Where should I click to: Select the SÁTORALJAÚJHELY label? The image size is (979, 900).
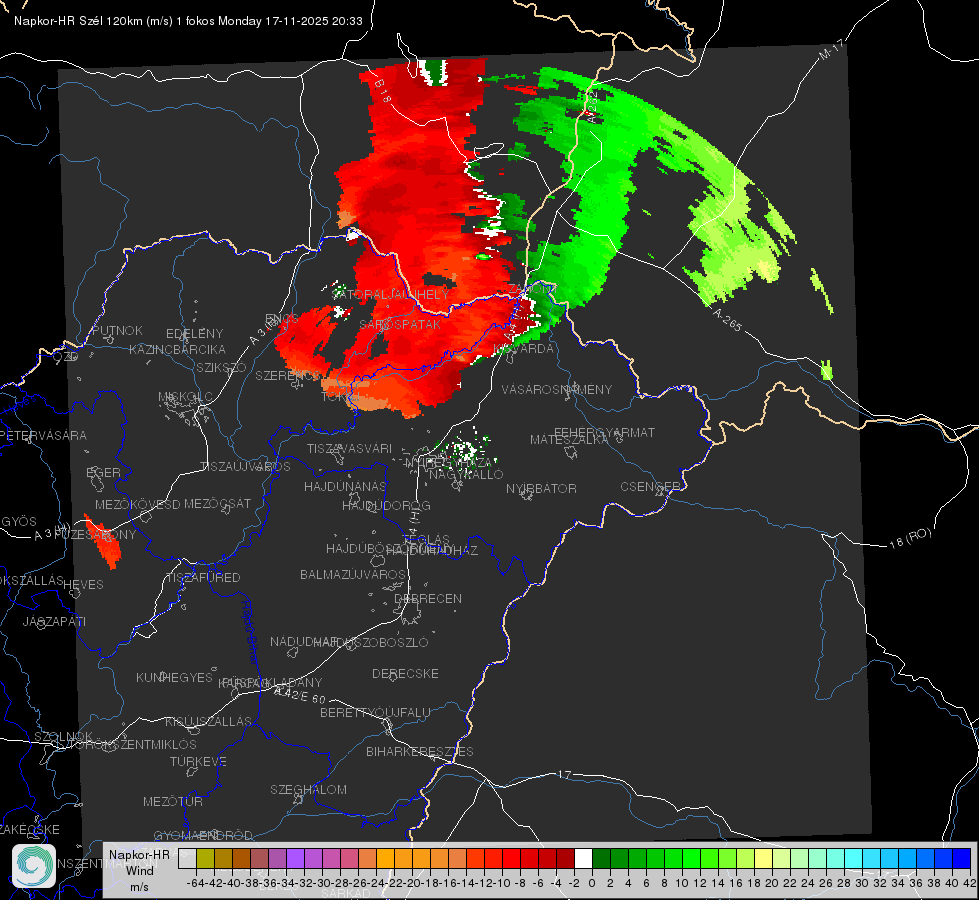pyautogui.click(x=391, y=294)
